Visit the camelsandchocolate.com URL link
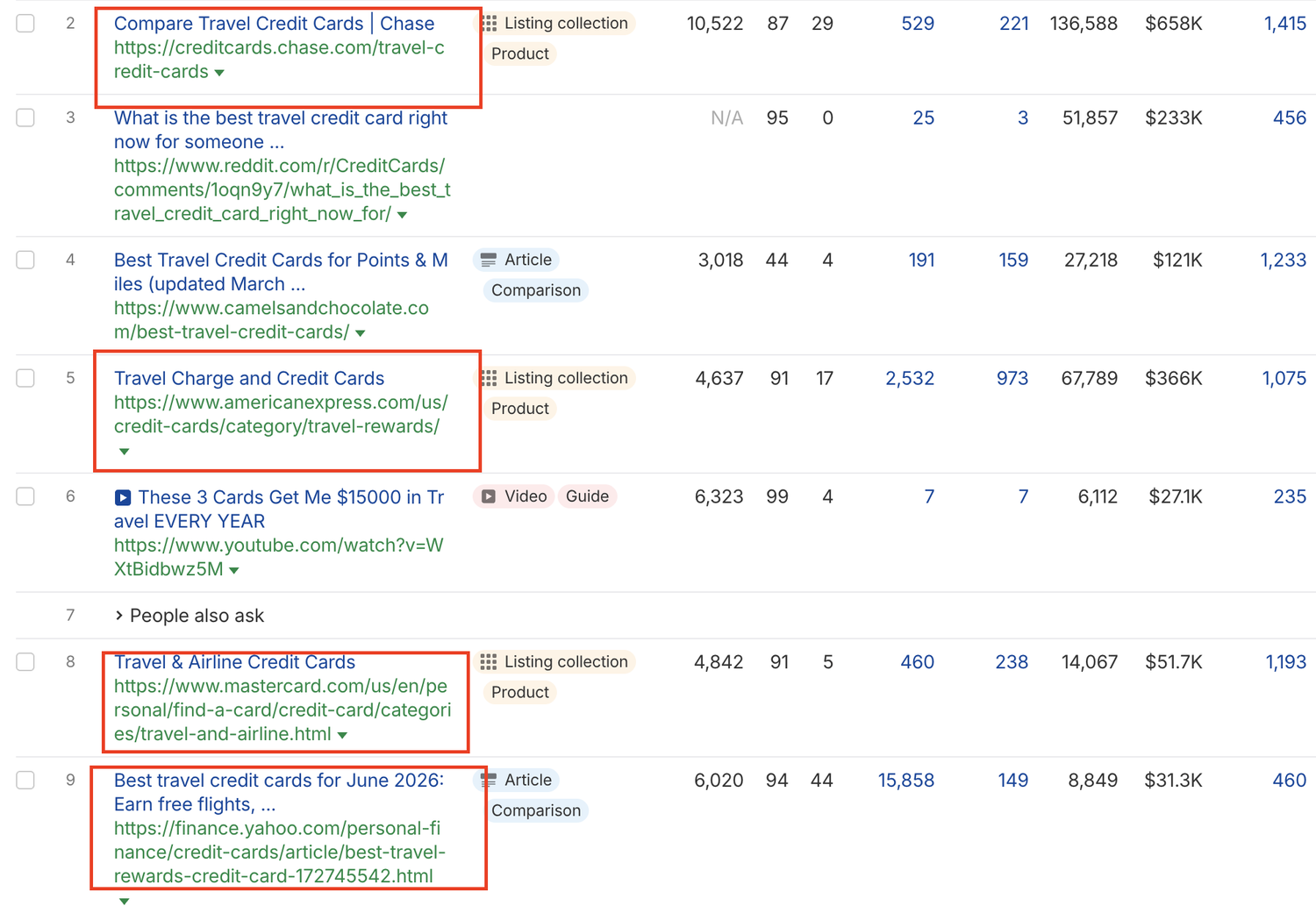Screen dimensions: 1316x913 coord(271,320)
